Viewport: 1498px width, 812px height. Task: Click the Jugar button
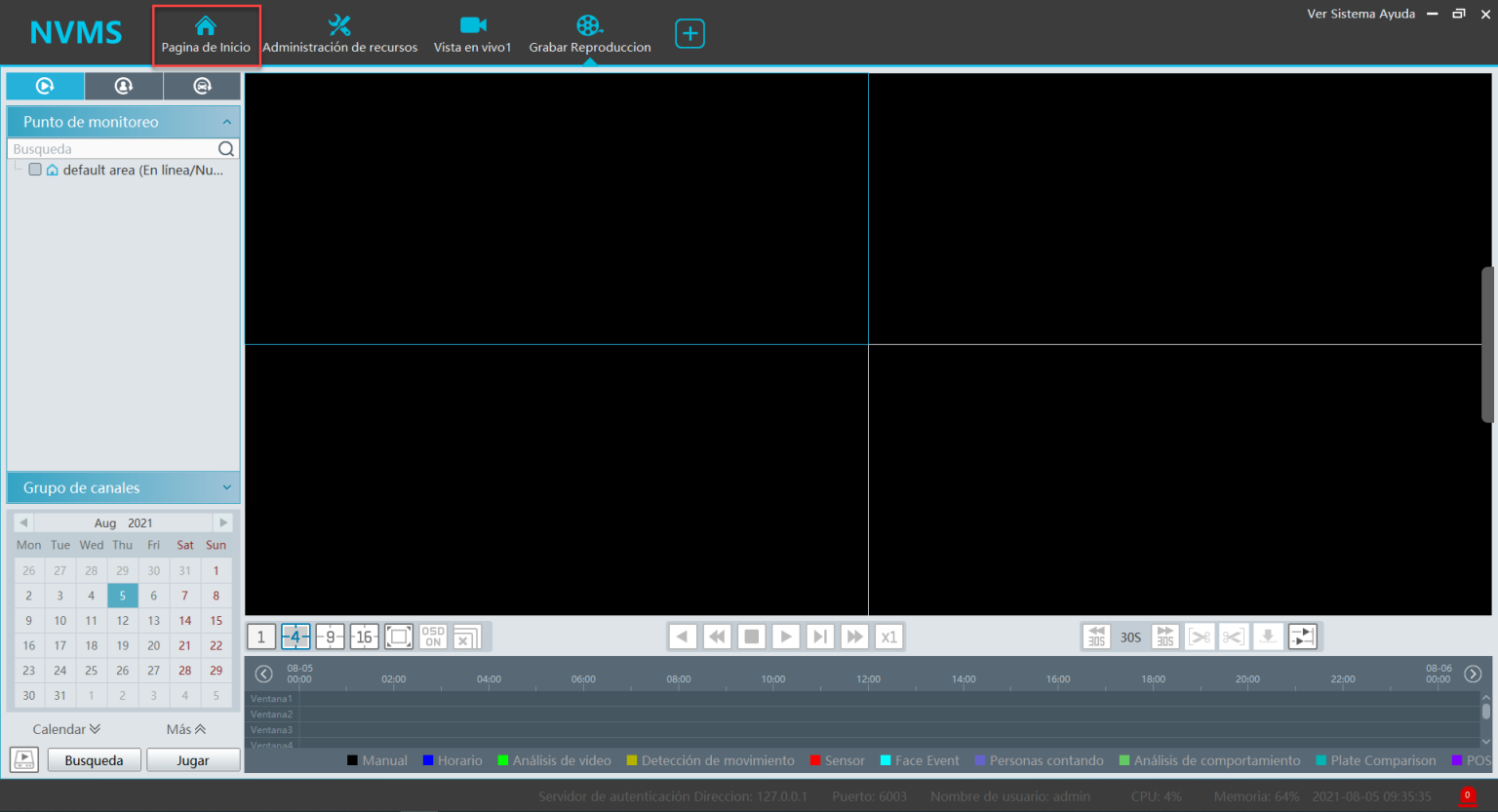coord(192,760)
